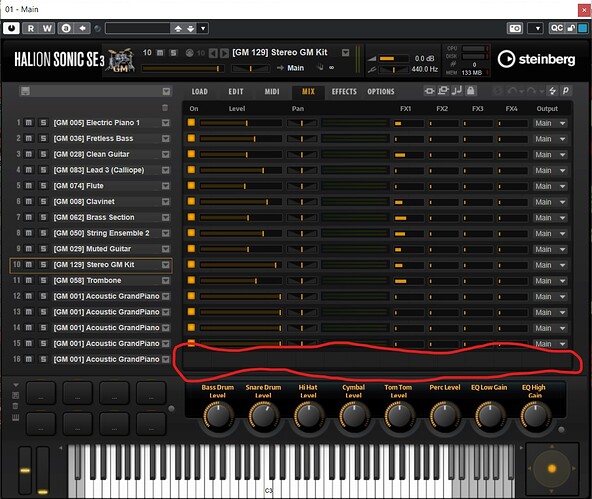The width and height of the screenshot is (592, 499).
Task: Adjust the Flute pan slider
Action: (302, 186)
